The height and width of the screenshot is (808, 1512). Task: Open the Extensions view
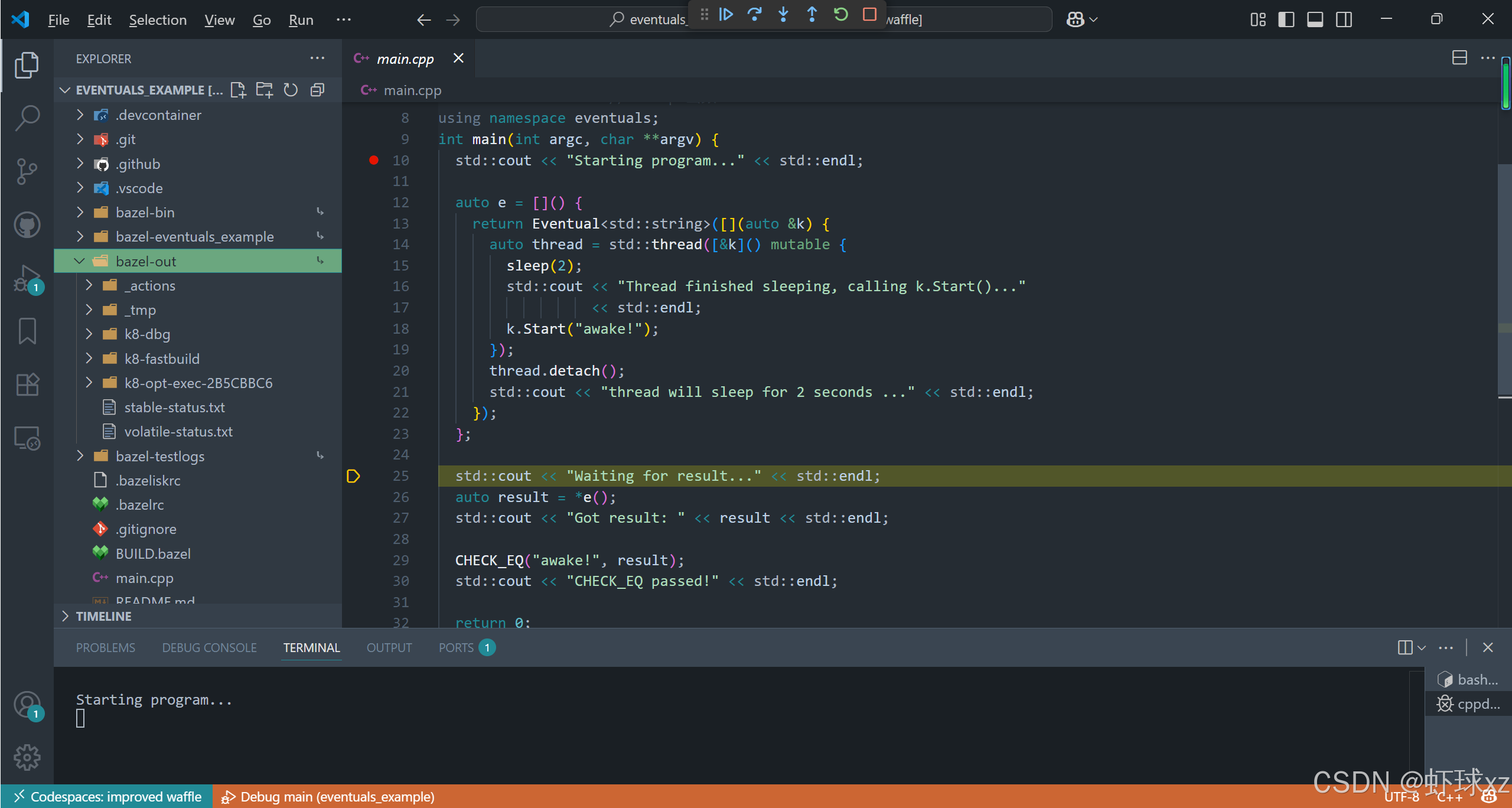coord(27,385)
